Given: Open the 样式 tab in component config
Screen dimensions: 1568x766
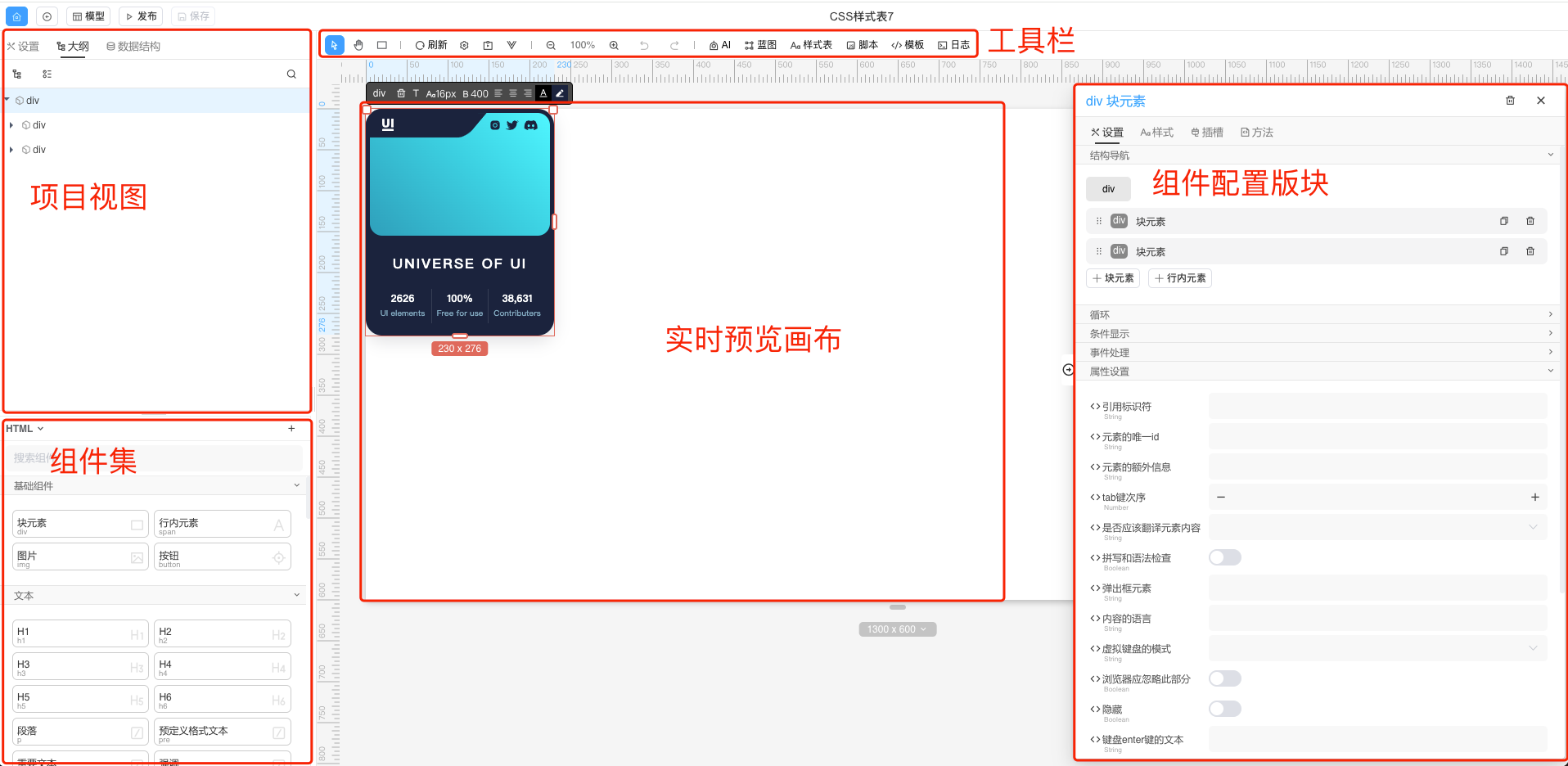Looking at the screenshot, I should tap(1156, 132).
